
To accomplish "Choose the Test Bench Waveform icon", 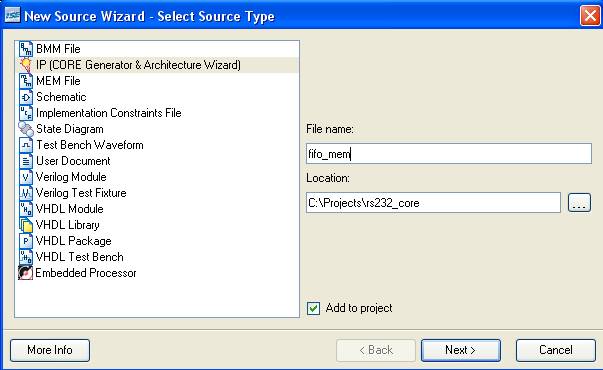I will pos(26,145).
